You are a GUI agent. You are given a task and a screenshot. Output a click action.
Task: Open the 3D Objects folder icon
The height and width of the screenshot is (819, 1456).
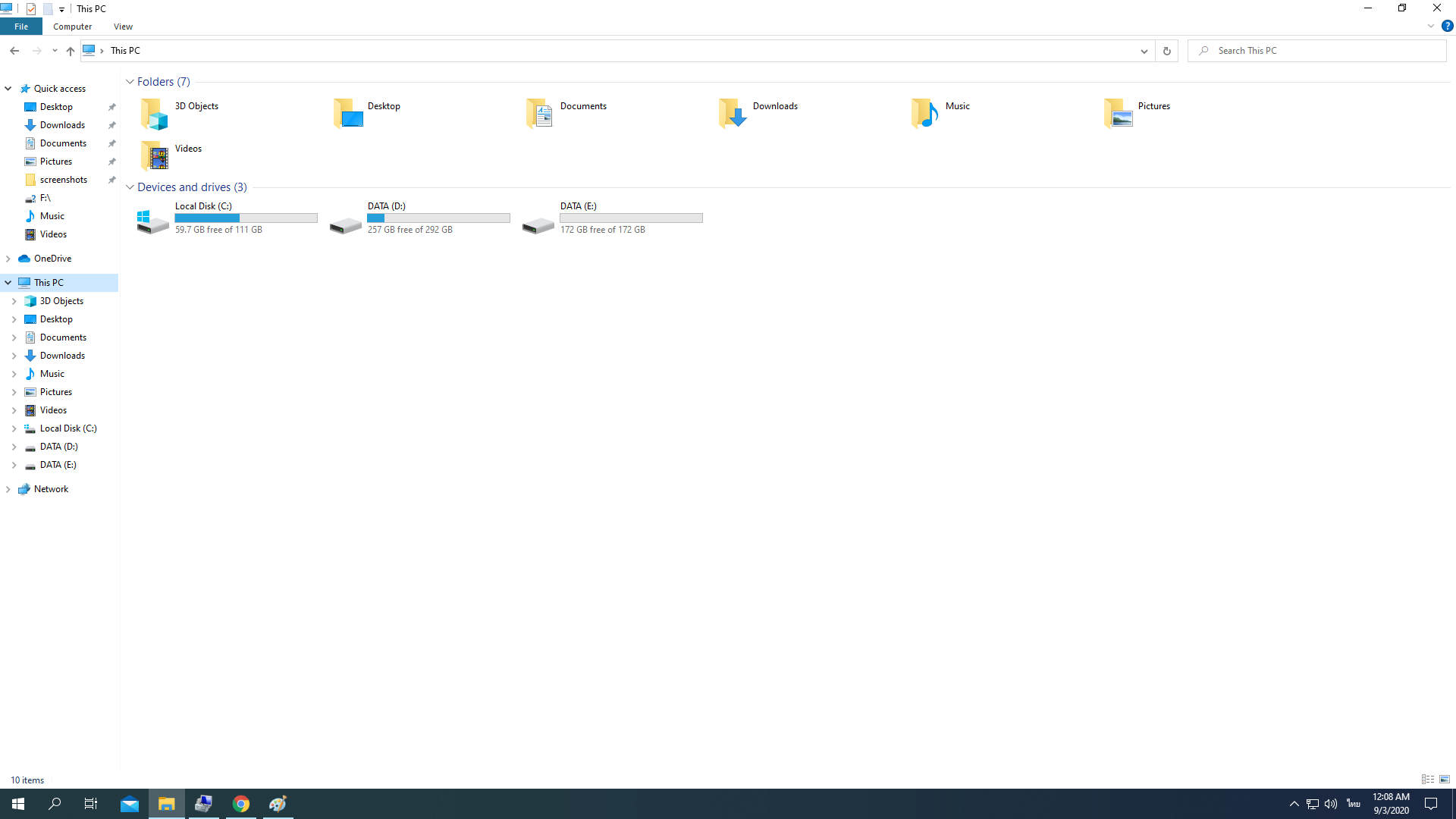click(154, 114)
